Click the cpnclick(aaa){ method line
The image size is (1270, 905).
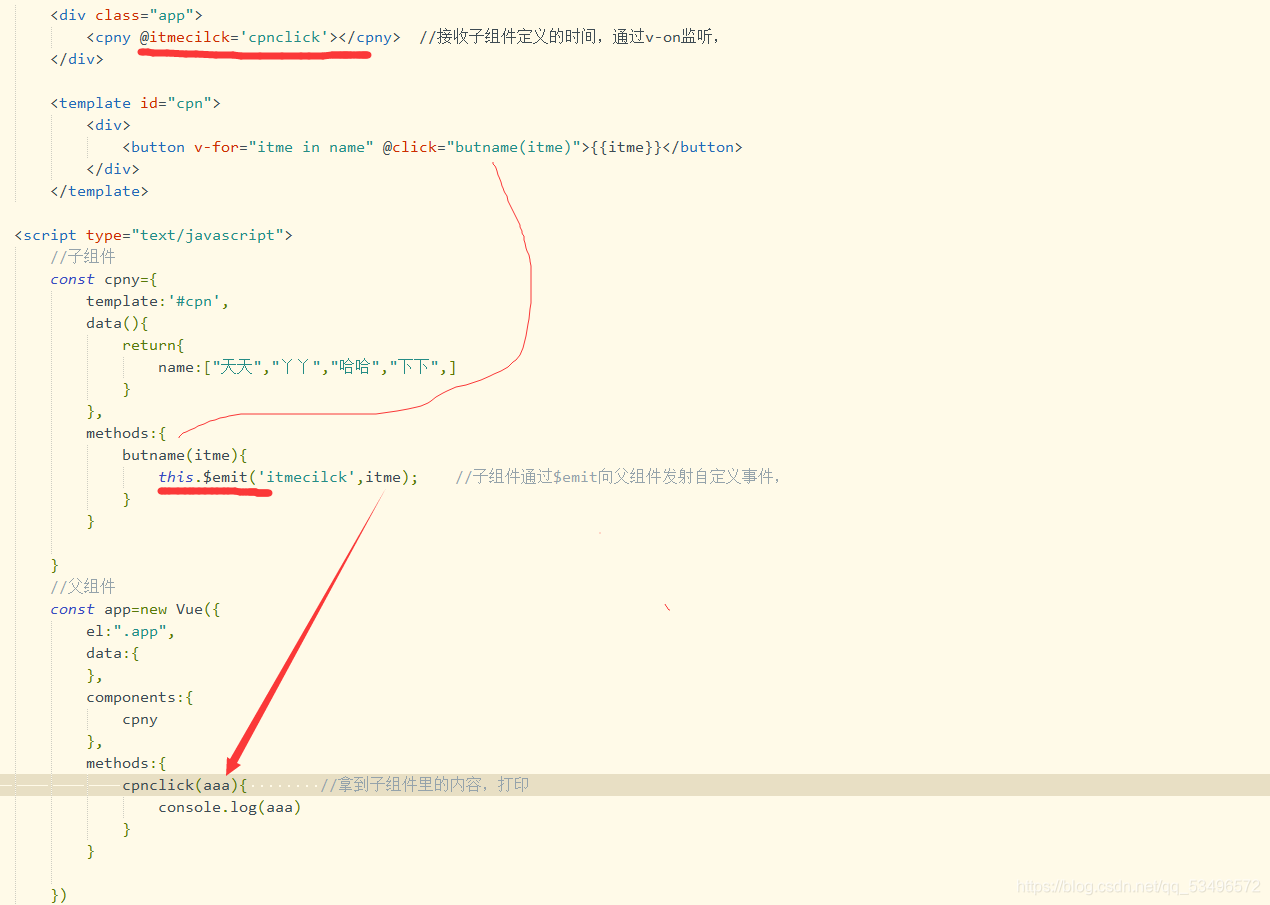pos(184,785)
